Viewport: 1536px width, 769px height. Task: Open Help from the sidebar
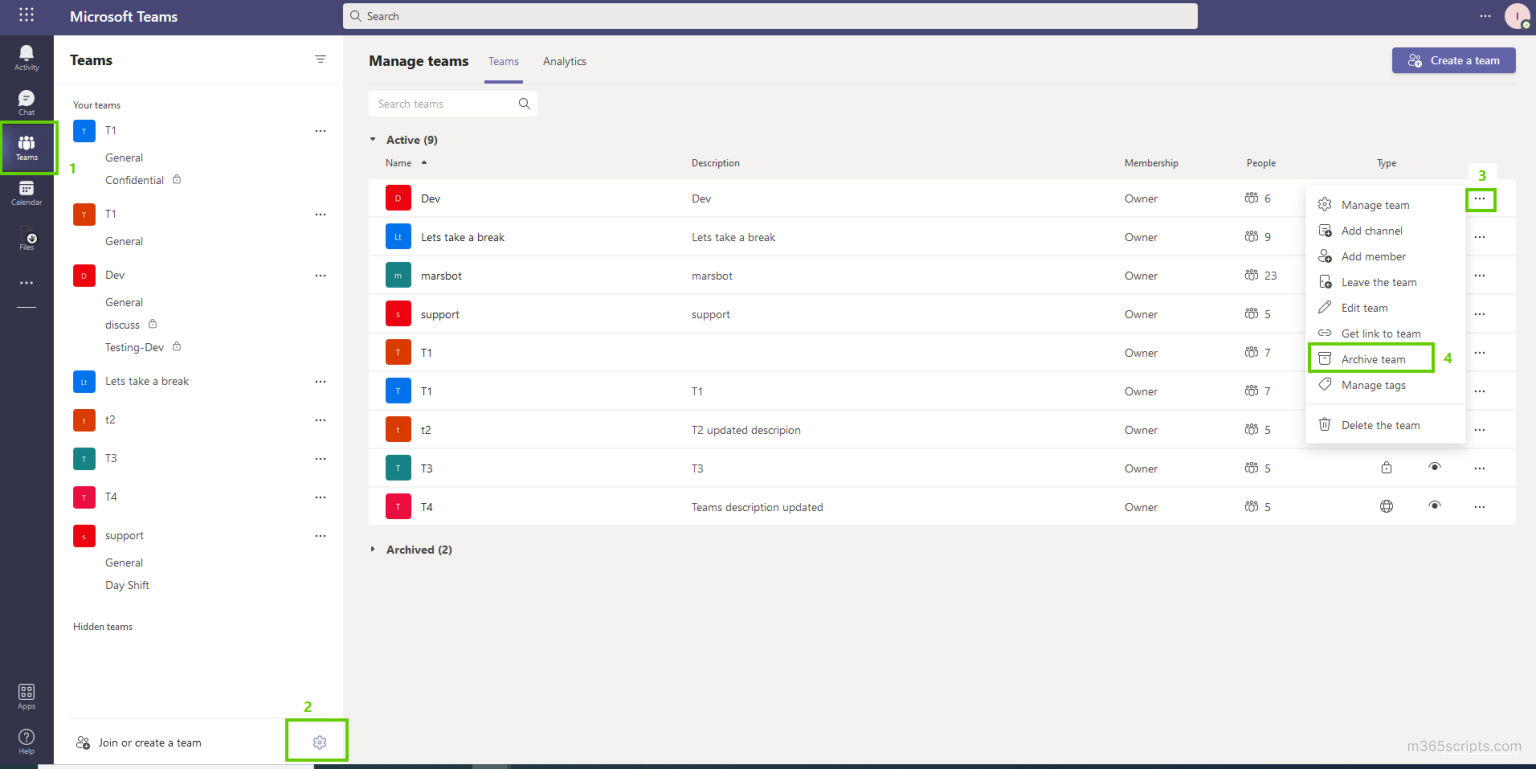(x=26, y=738)
